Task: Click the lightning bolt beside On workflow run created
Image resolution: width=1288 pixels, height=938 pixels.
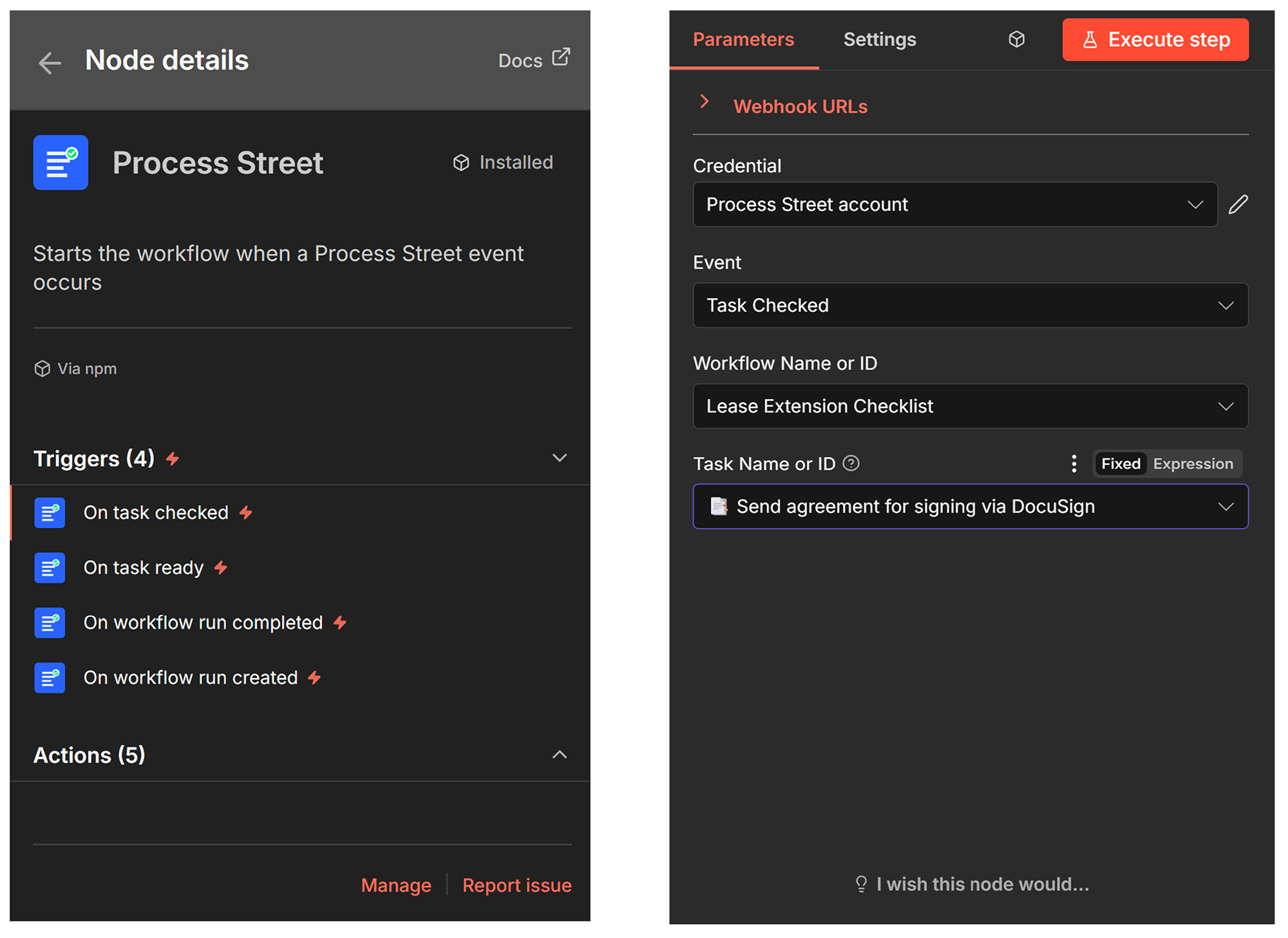Action: coord(314,678)
